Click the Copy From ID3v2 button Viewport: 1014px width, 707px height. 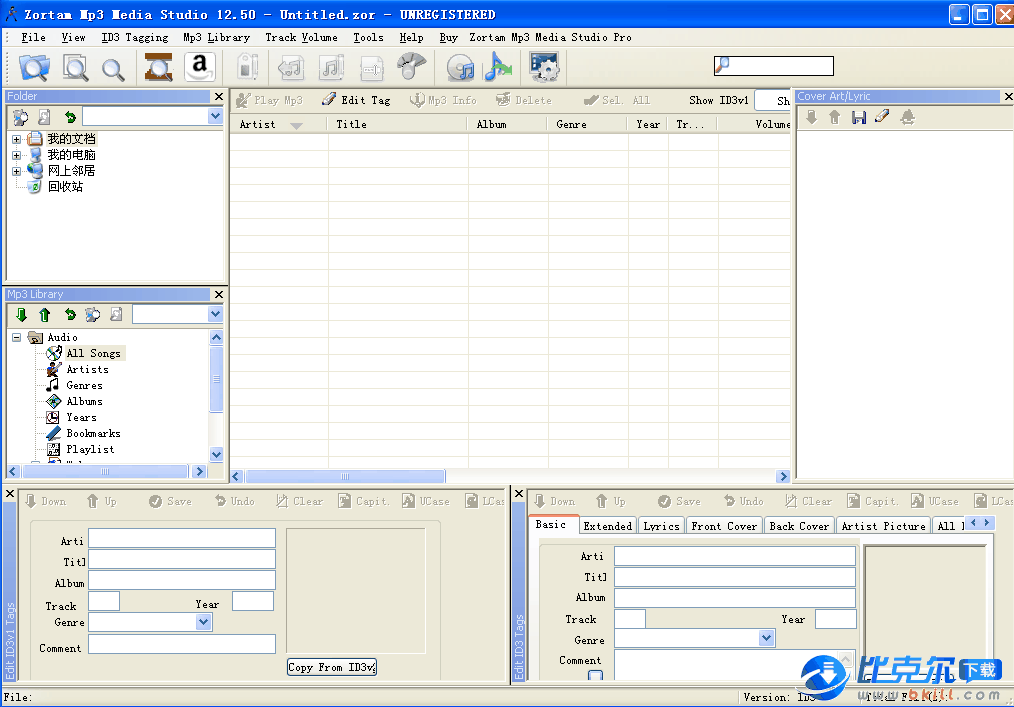(x=332, y=667)
